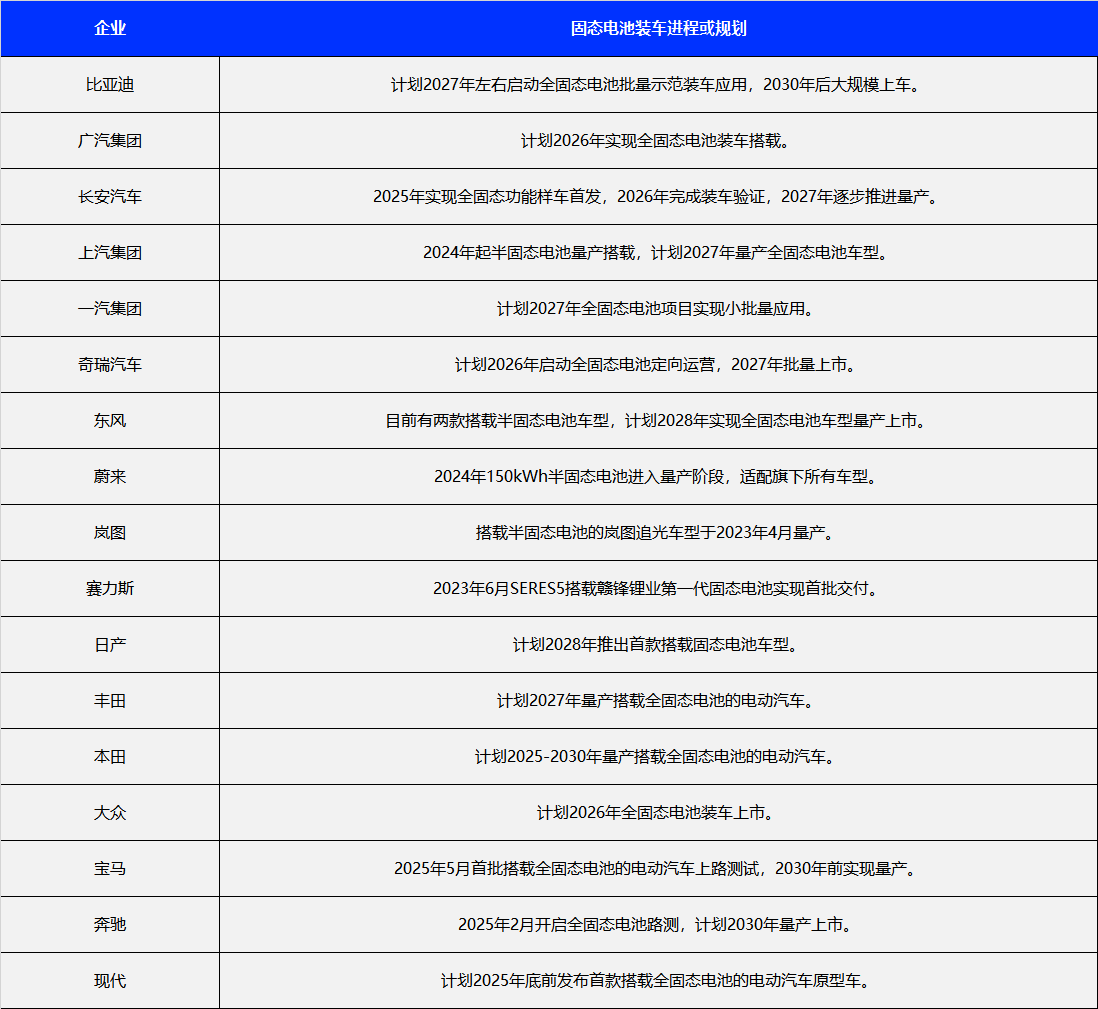Select the 一汽集团 company cell
1098x1009 pixels.
coord(110,309)
